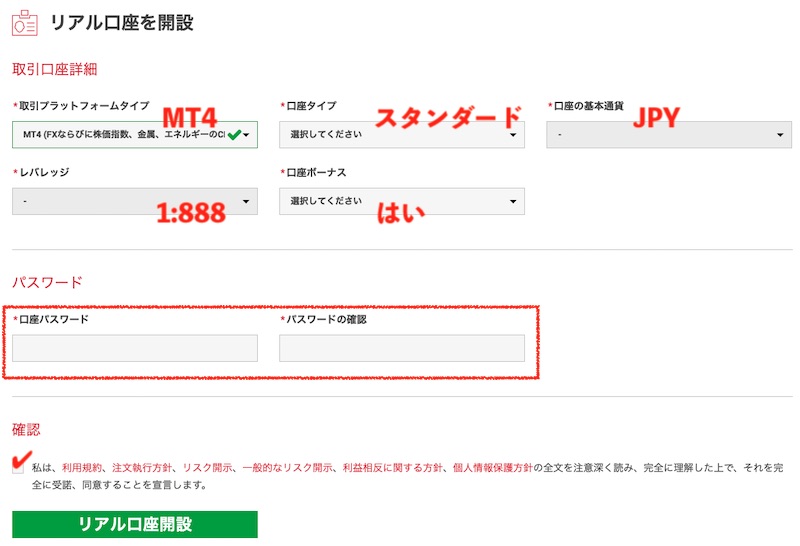This screenshot has width=800, height=546.
Task: Open the 利益相反に関する方針 link
Action: coord(392,467)
